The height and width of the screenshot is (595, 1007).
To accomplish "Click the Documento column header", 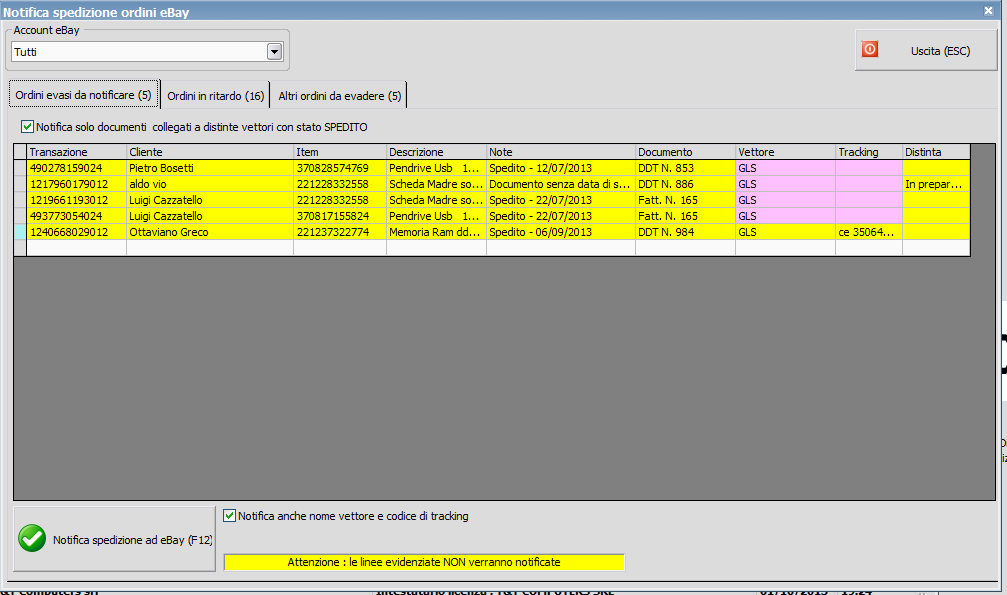I will click(685, 152).
